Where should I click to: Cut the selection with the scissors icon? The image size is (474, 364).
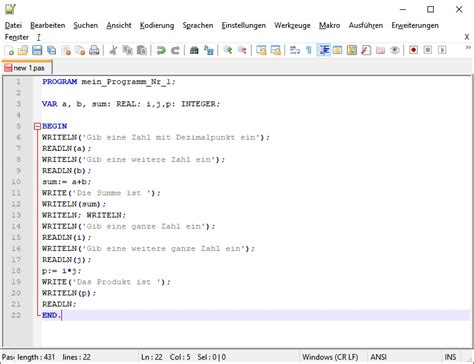[x=113, y=50]
